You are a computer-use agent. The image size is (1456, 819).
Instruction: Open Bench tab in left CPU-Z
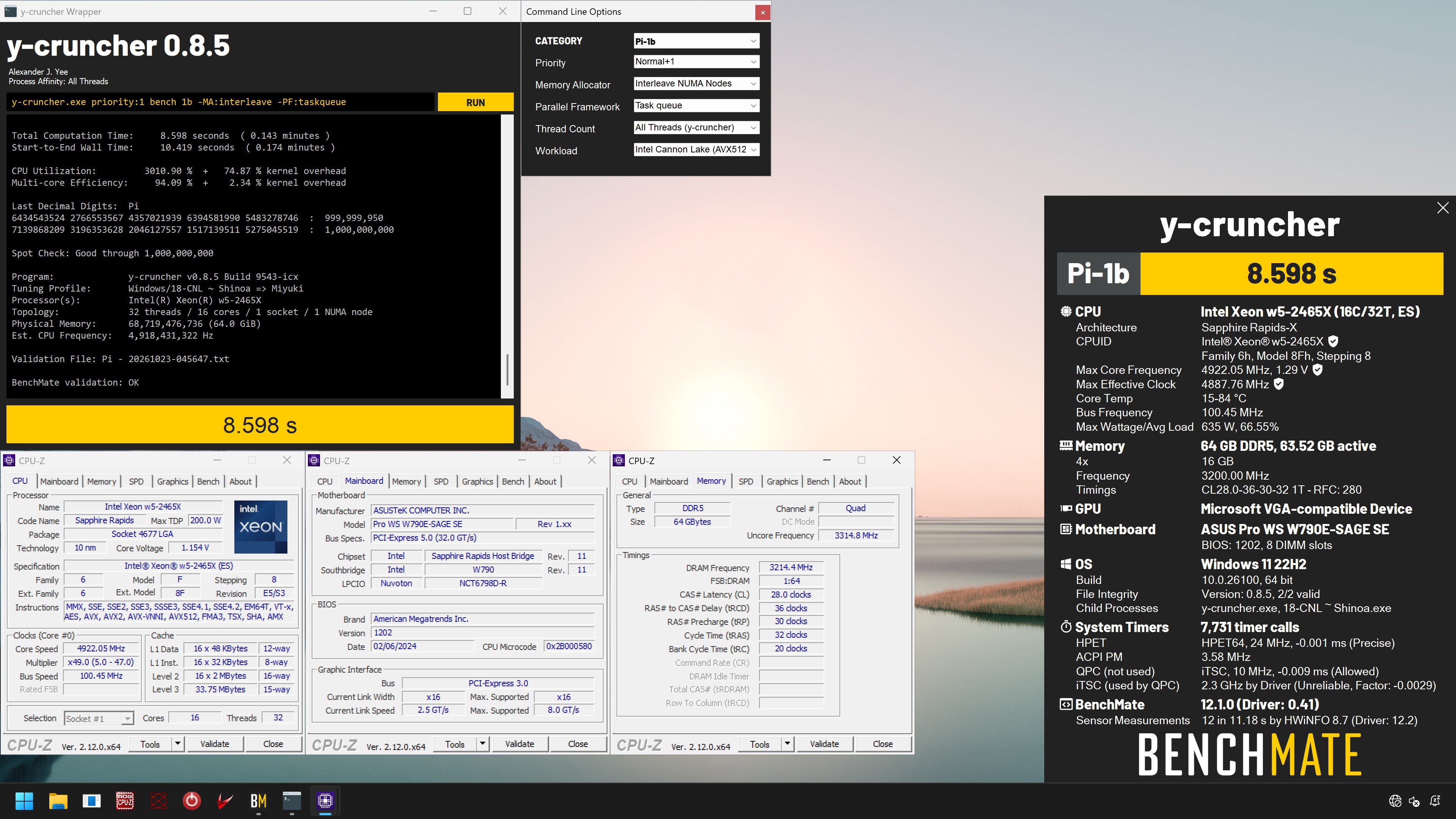[208, 481]
